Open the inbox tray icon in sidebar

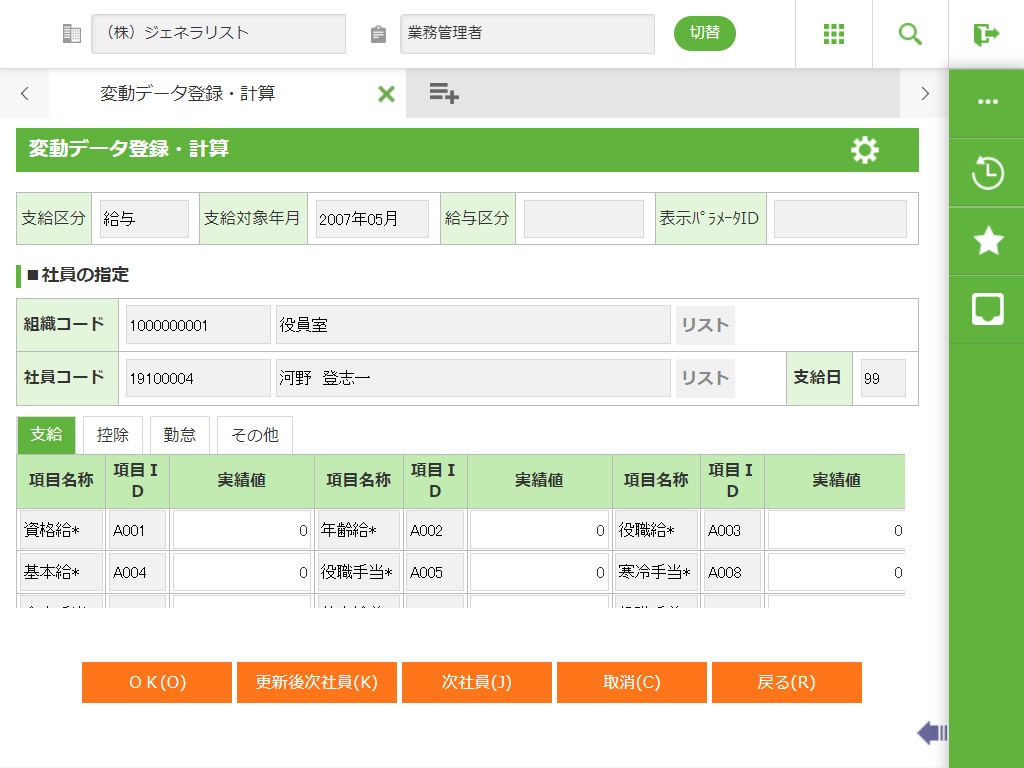click(x=987, y=309)
